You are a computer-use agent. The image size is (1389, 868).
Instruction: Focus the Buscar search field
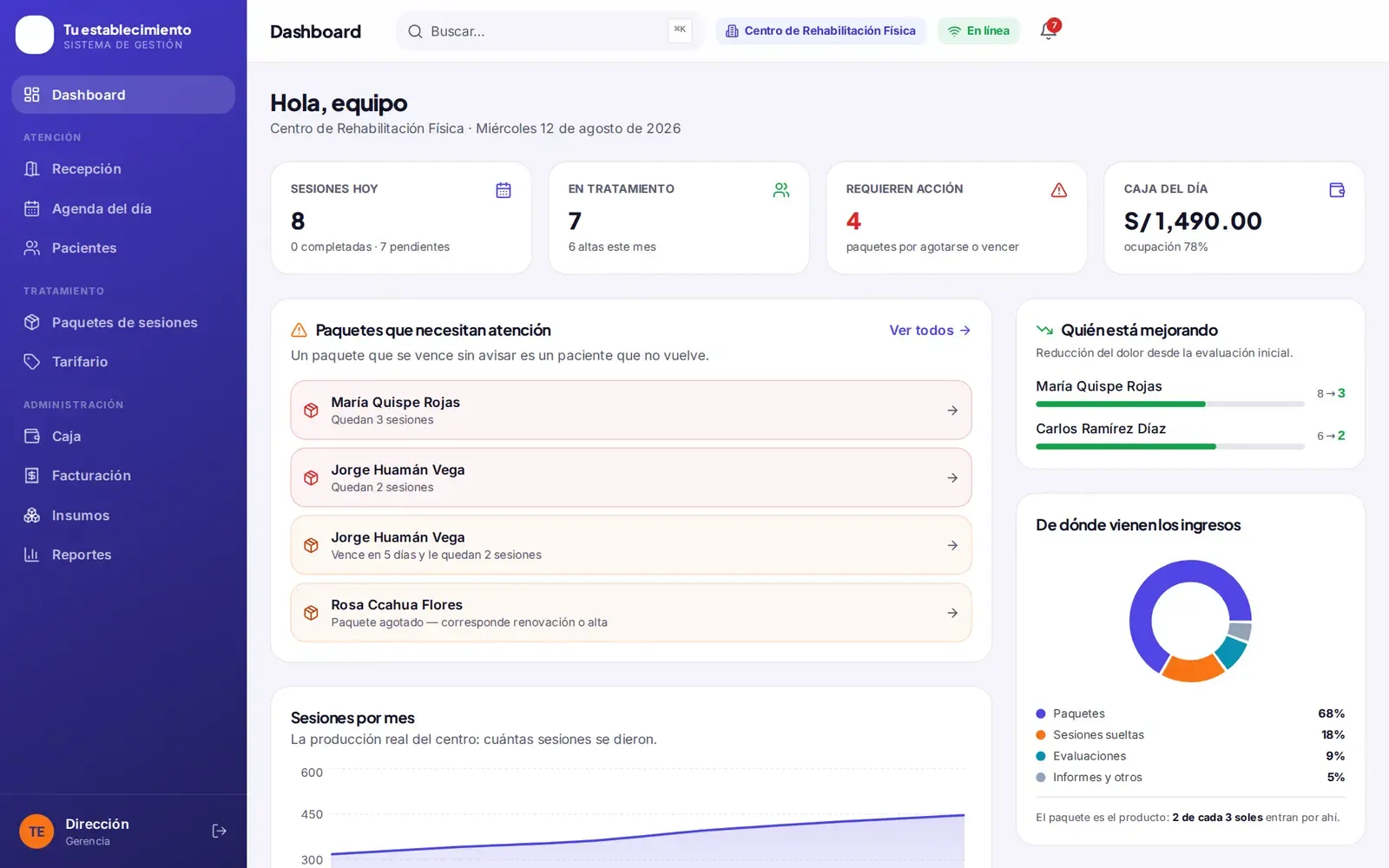tap(550, 31)
